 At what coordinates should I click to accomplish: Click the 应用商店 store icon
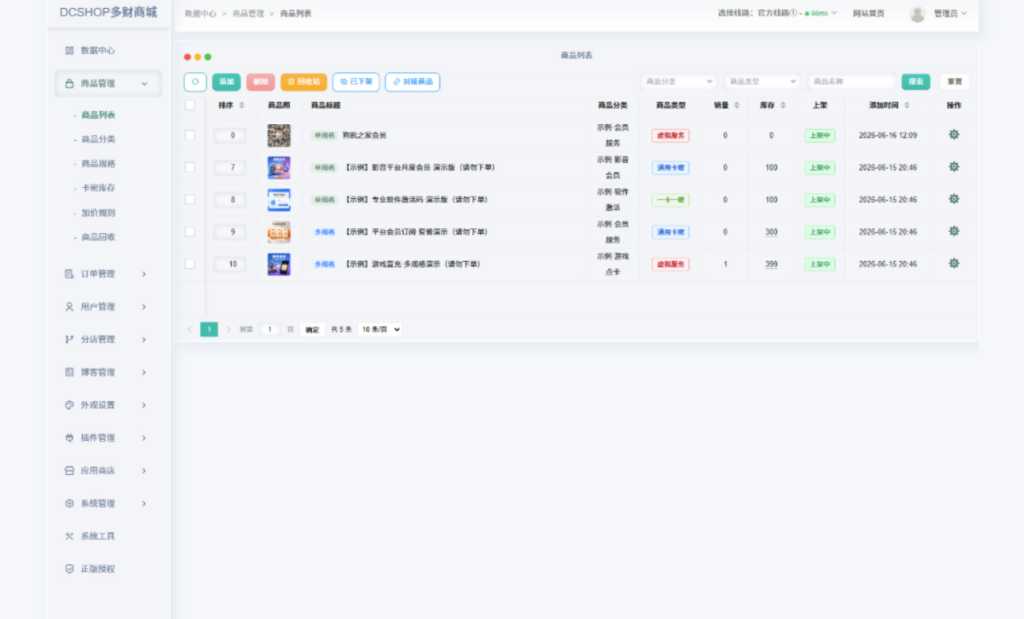pos(69,470)
